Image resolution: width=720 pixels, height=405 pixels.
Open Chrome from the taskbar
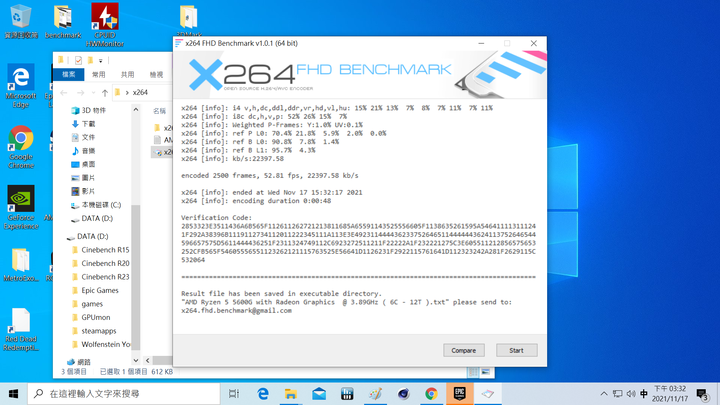(431, 394)
